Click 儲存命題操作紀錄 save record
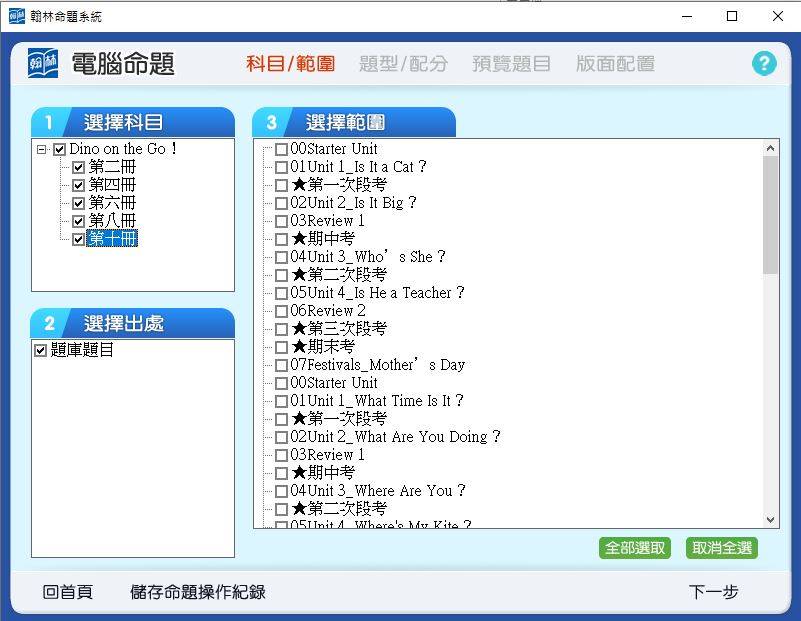This screenshot has width=801, height=621. click(198, 592)
